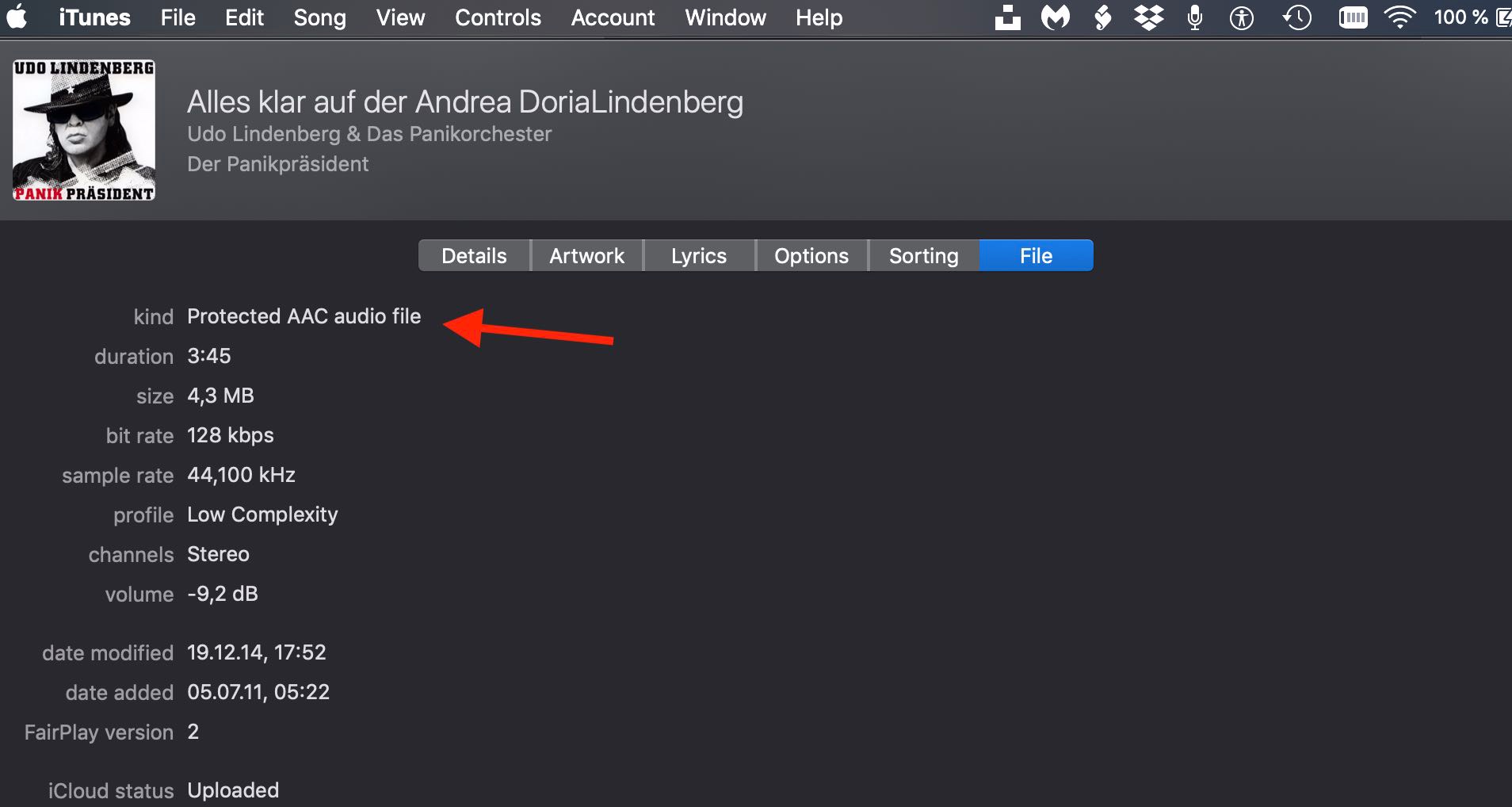Screen dimensions: 1512x807
Task: Open the View menu
Action: pos(400,17)
